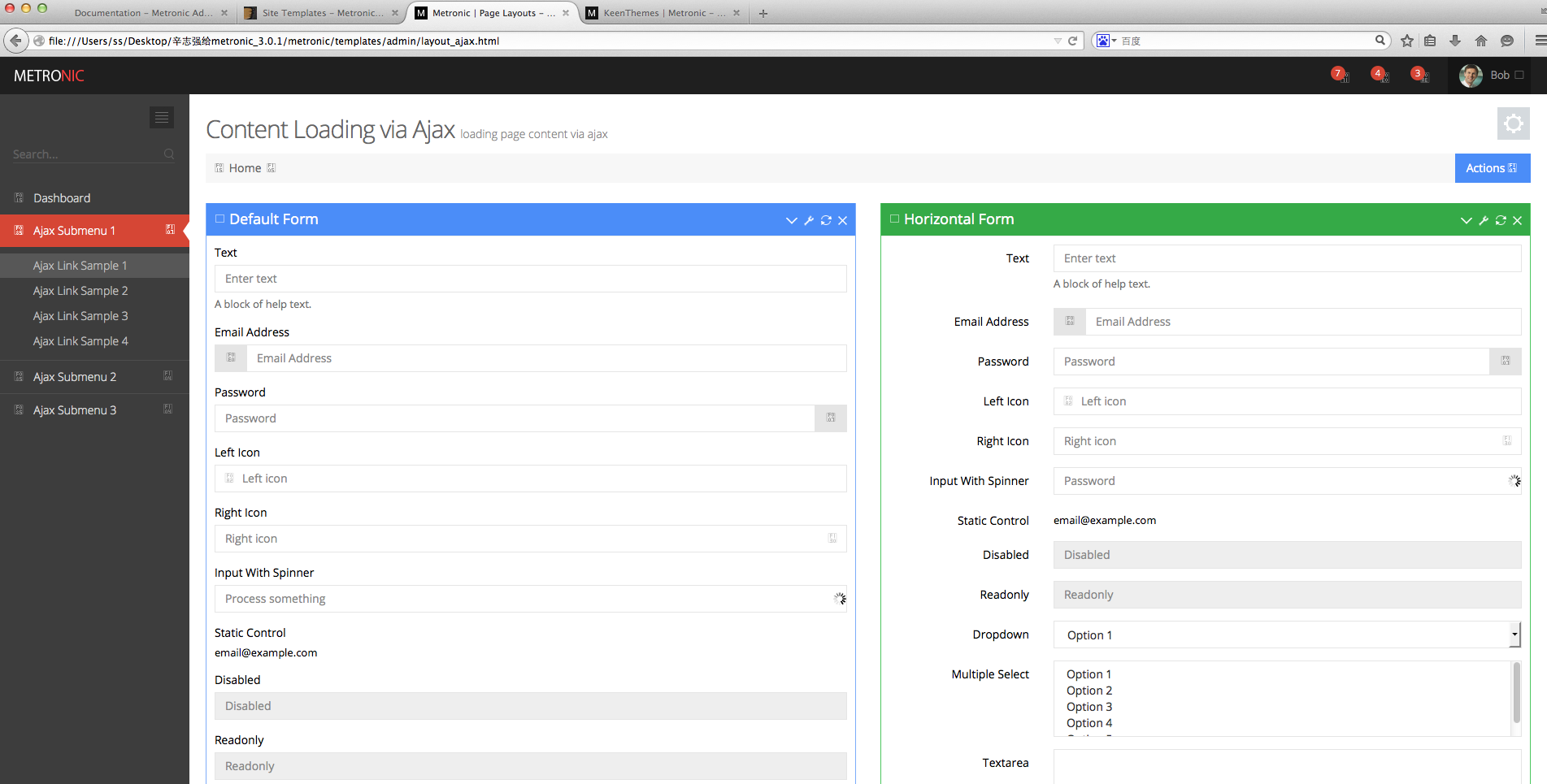The image size is (1547, 784).
Task: Bookmark this page with the star icon
Action: pyautogui.click(x=1407, y=41)
